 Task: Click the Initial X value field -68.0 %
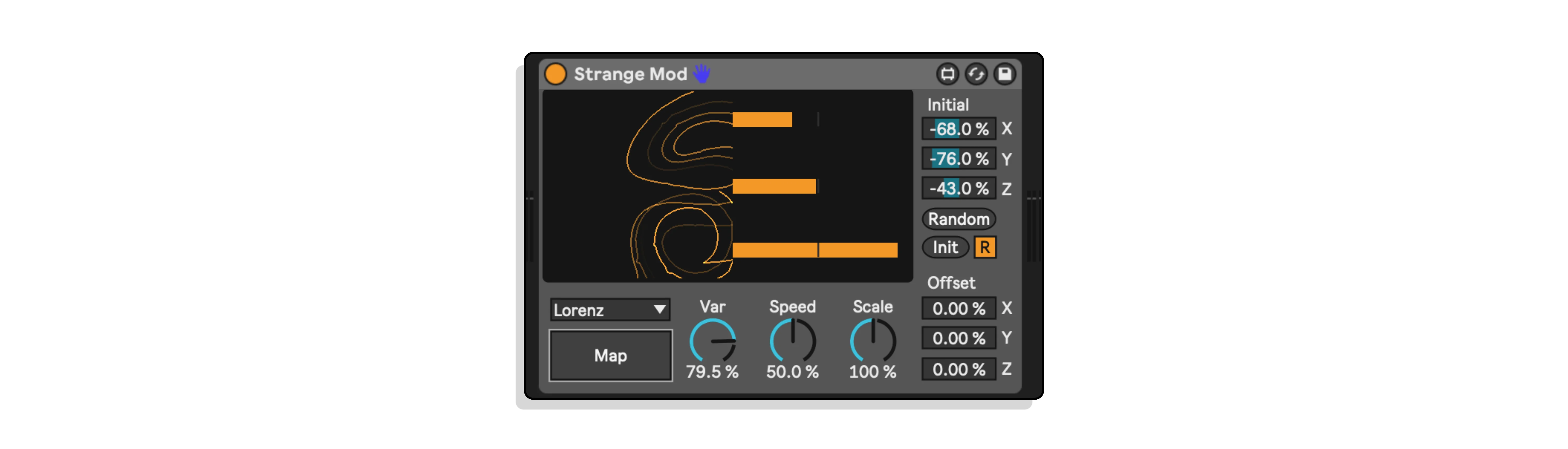(x=959, y=129)
